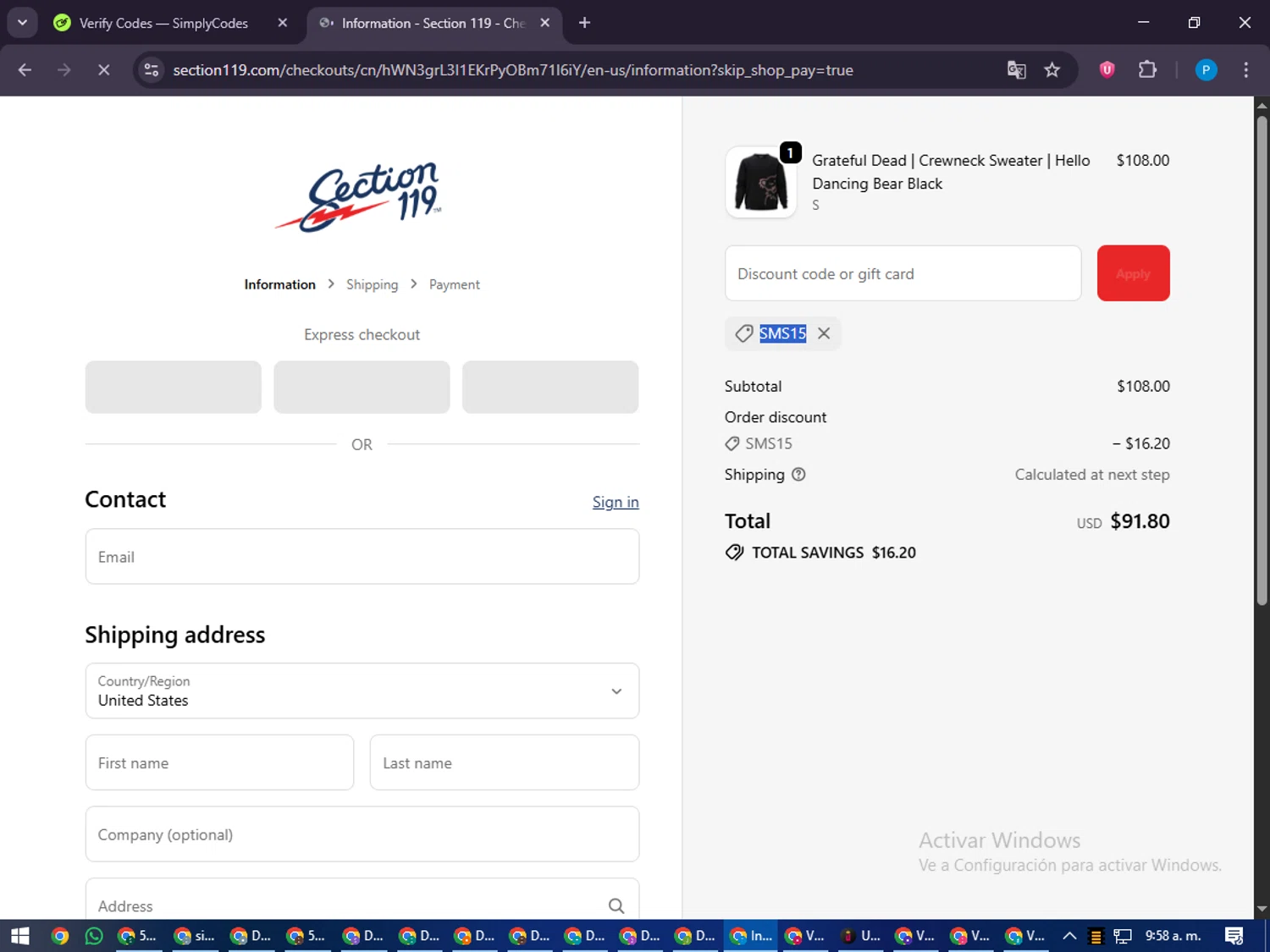Open the Windows notification center icon
The width and height of the screenshot is (1270, 952).
coord(1234,936)
